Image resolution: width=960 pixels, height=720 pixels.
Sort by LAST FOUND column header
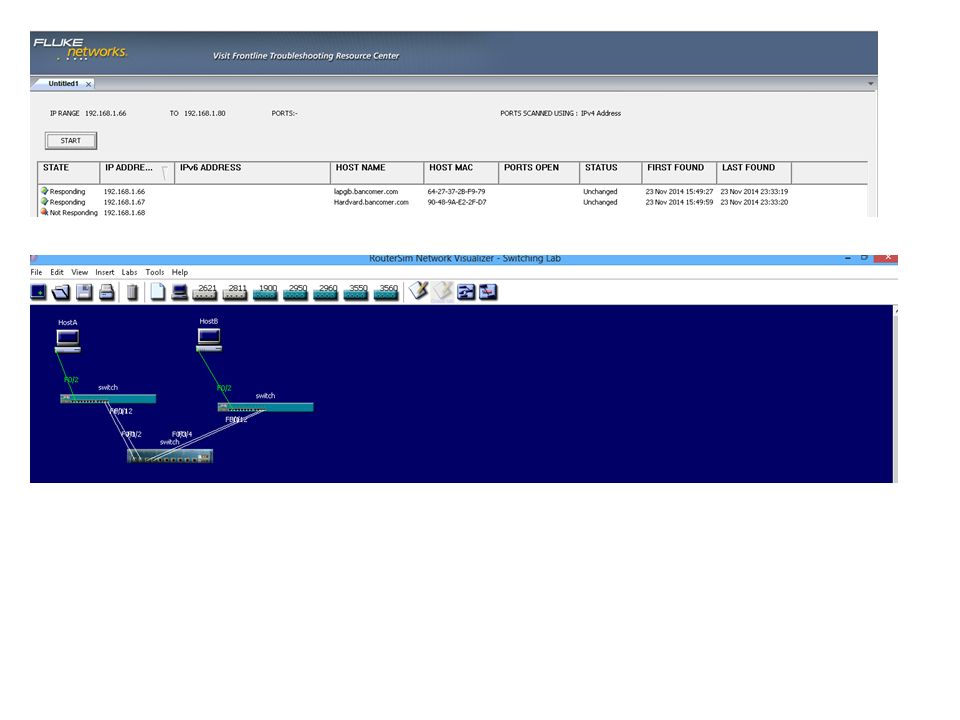click(x=754, y=173)
